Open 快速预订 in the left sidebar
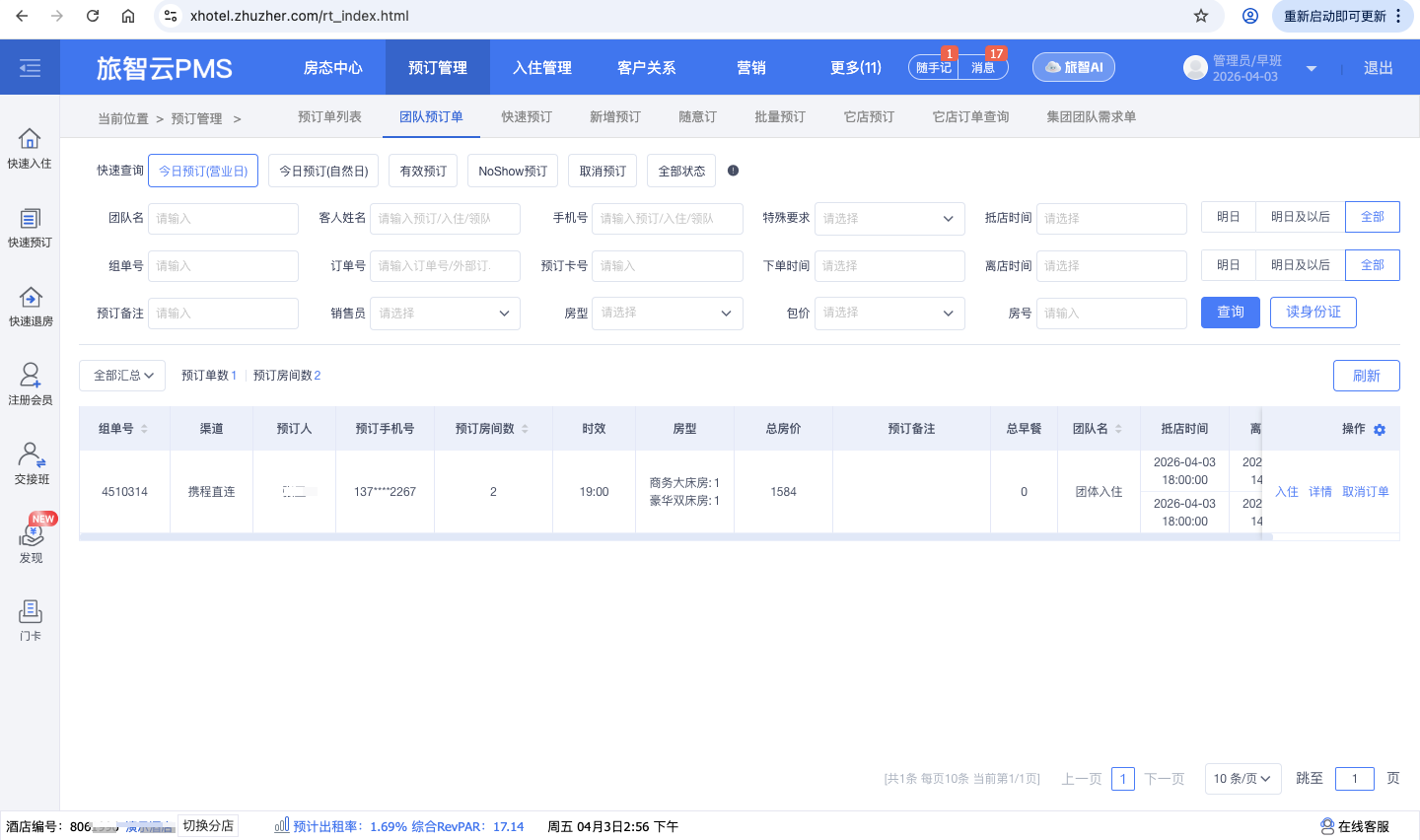Viewport: 1420px width, 840px height. click(30, 228)
